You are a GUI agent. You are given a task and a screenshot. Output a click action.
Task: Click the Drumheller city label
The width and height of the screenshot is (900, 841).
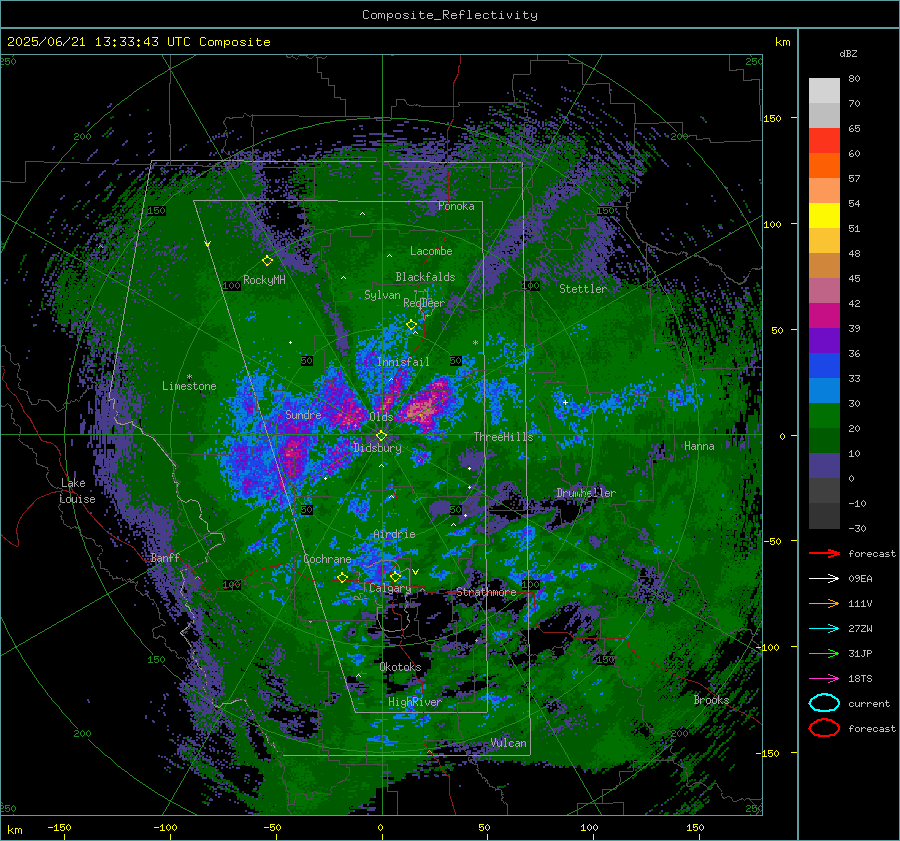(586, 493)
